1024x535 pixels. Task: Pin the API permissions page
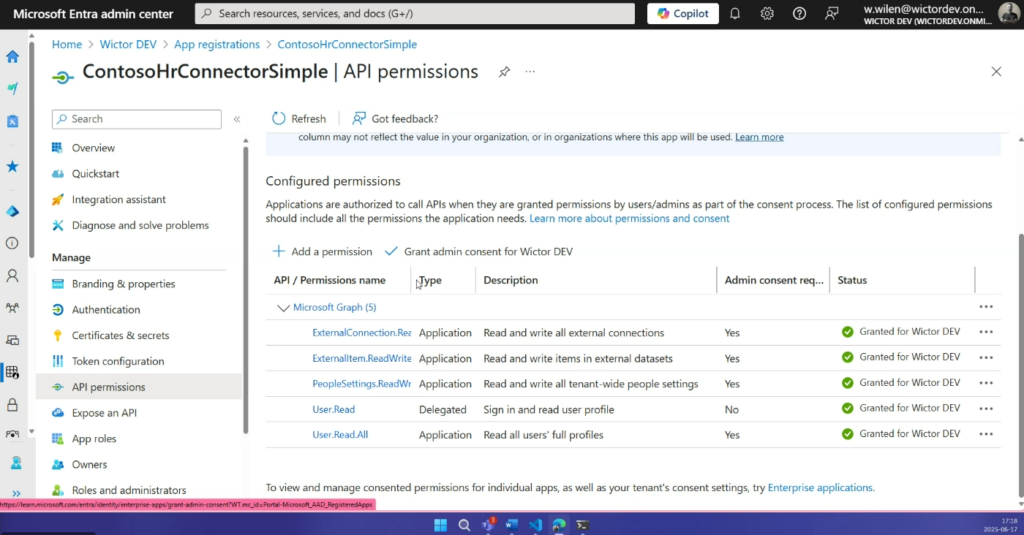tap(504, 72)
